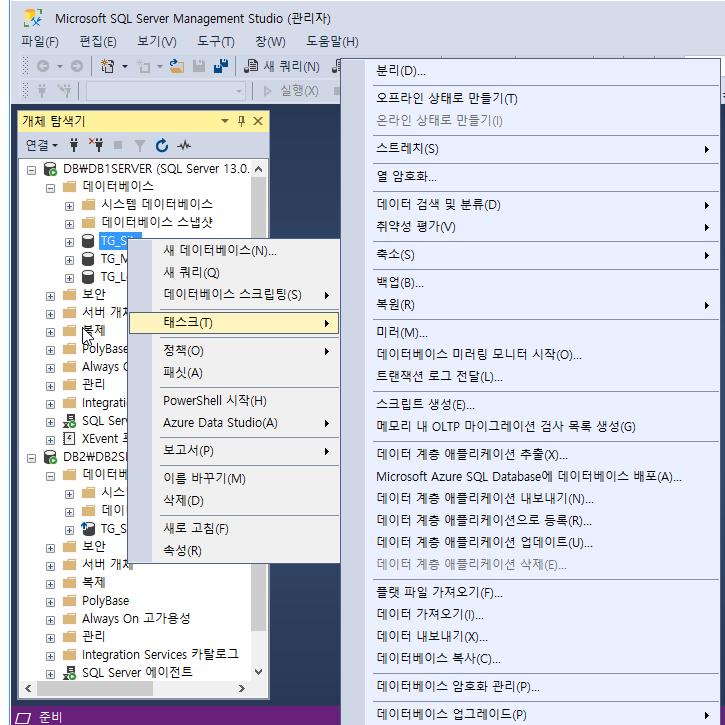Choose 분리(D)... in tasks submenu
The height and width of the screenshot is (725, 725).
tap(530, 71)
